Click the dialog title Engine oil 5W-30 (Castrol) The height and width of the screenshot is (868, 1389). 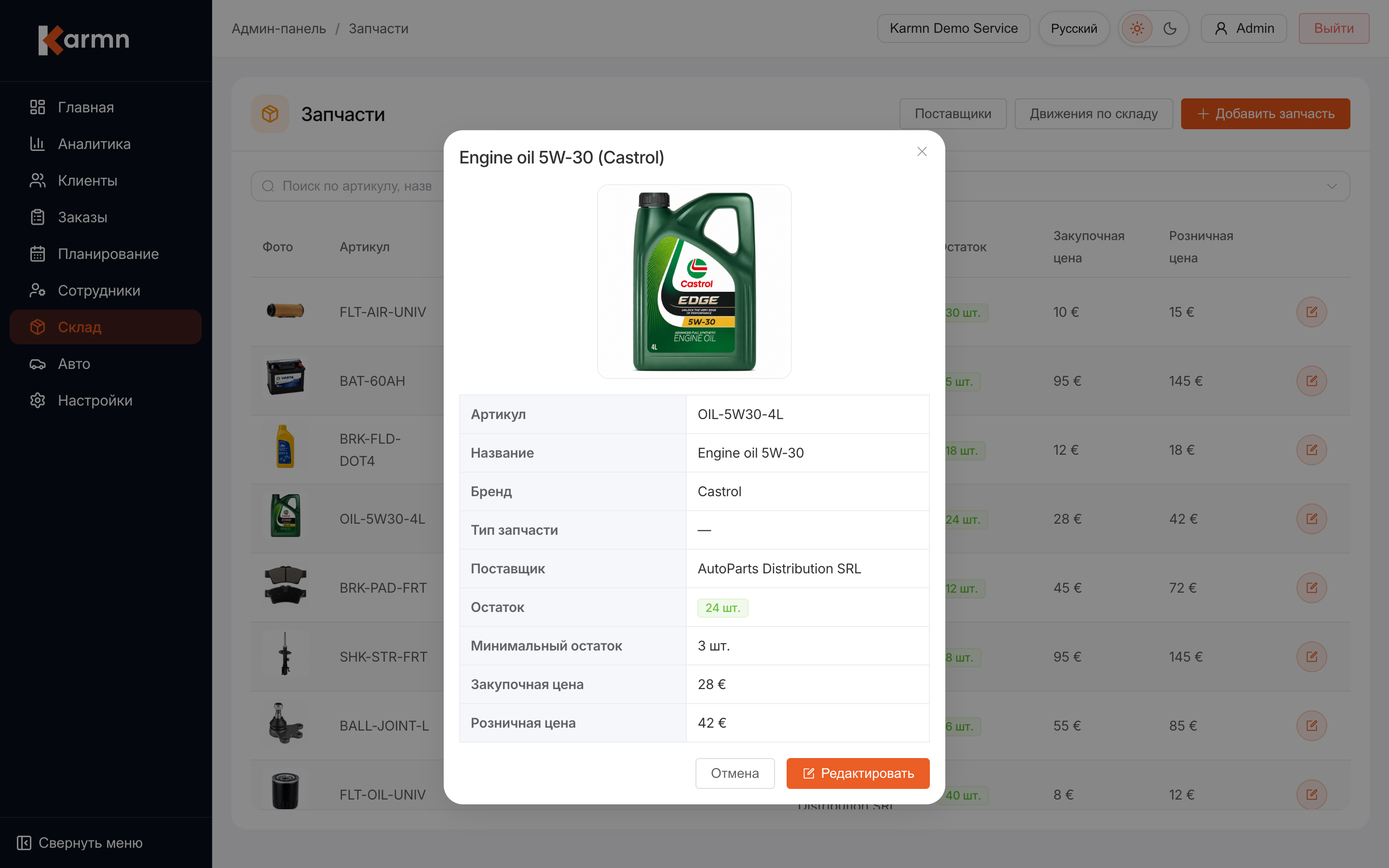(561, 157)
